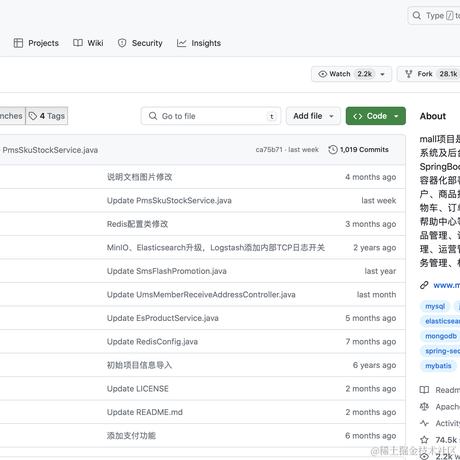460x460 pixels.
Task: Click the Projects table icon
Action: [18, 43]
